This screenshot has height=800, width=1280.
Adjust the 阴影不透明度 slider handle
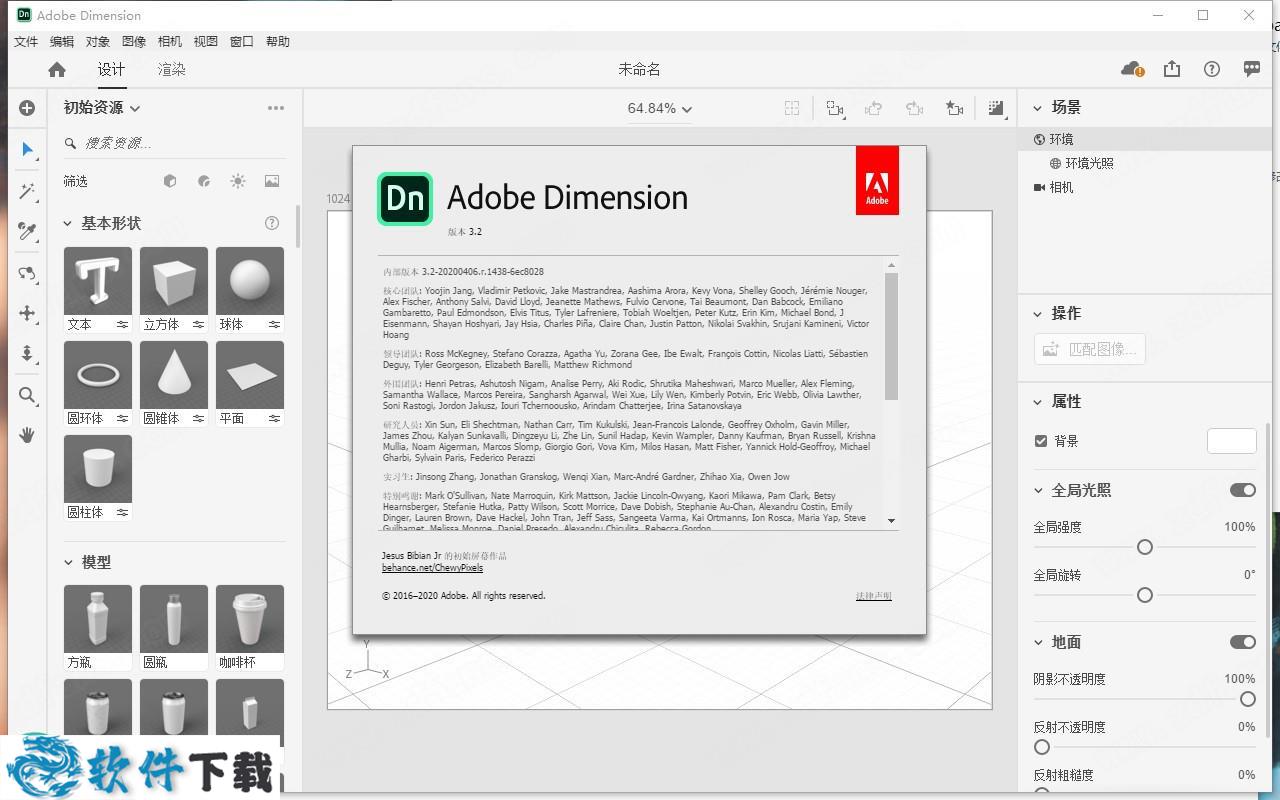click(1247, 699)
